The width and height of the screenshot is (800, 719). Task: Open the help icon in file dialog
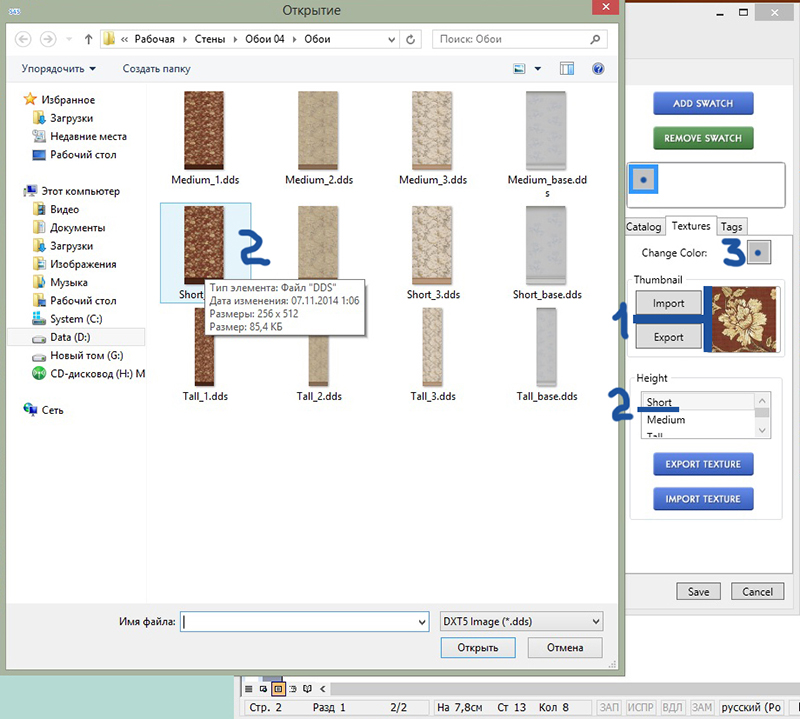point(598,69)
